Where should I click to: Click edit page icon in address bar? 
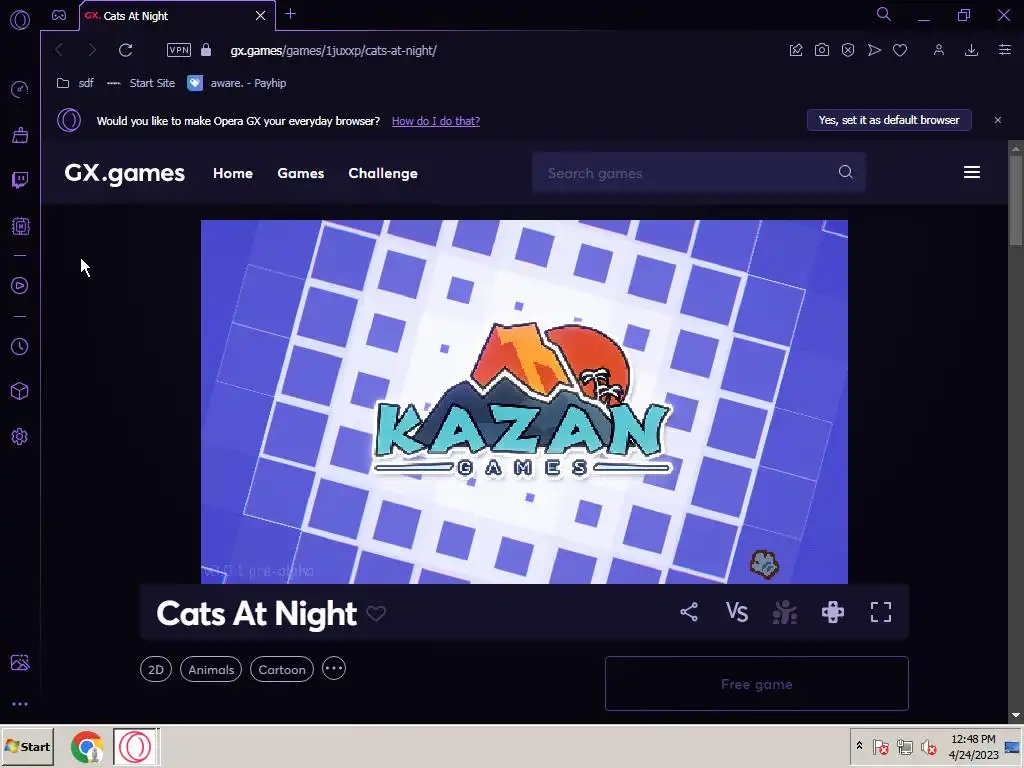(x=795, y=50)
